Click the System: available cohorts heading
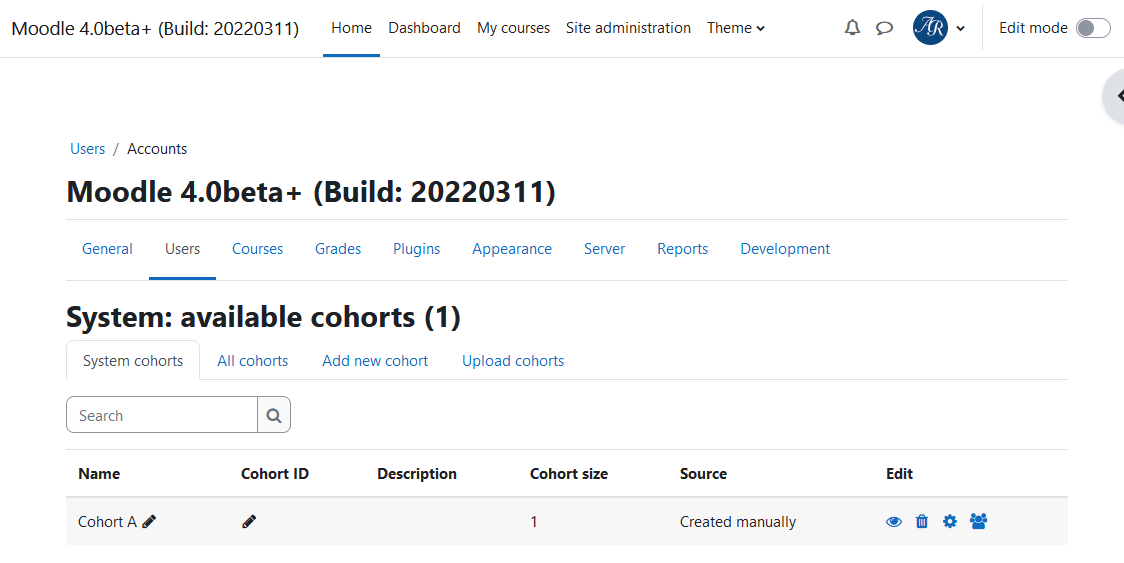1124x563 pixels. click(263, 317)
